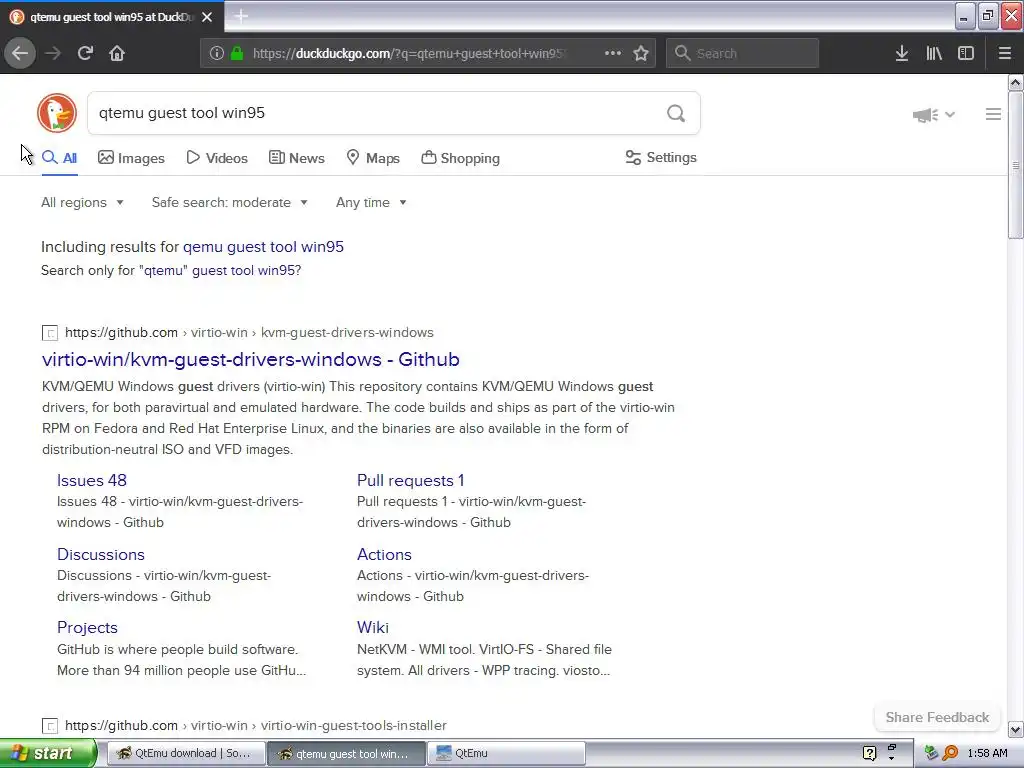Open the Projects sublink
1024x768 pixels.
click(x=88, y=628)
